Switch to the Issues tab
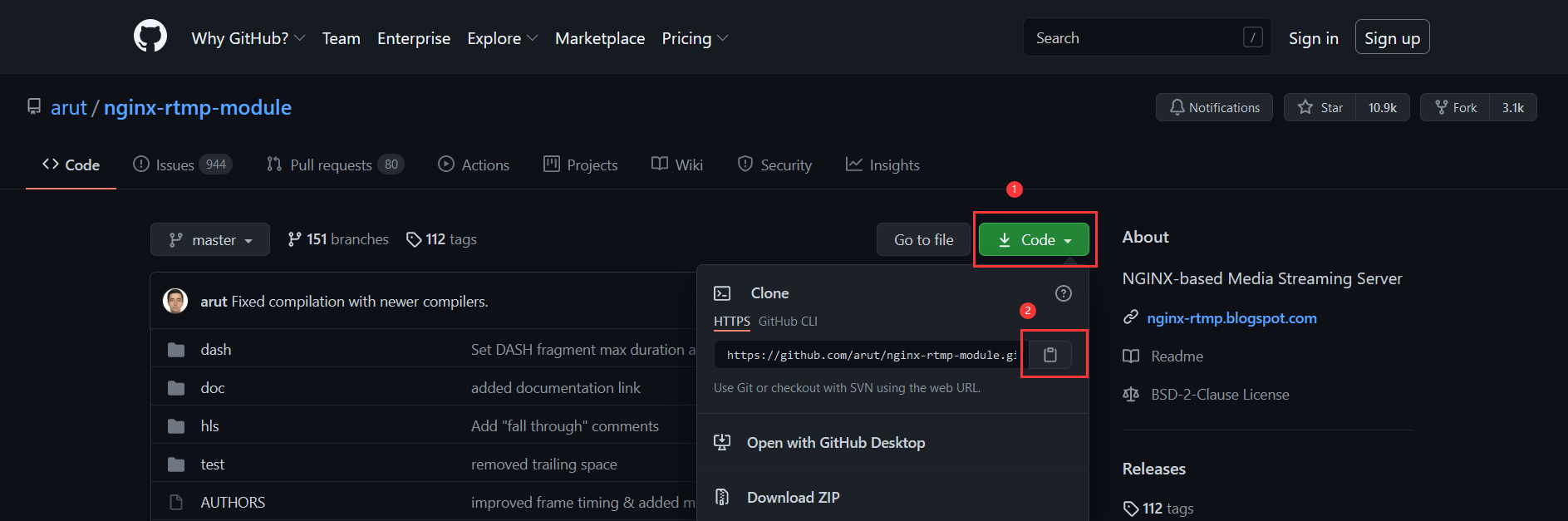This screenshot has width=1568, height=521. 182,165
